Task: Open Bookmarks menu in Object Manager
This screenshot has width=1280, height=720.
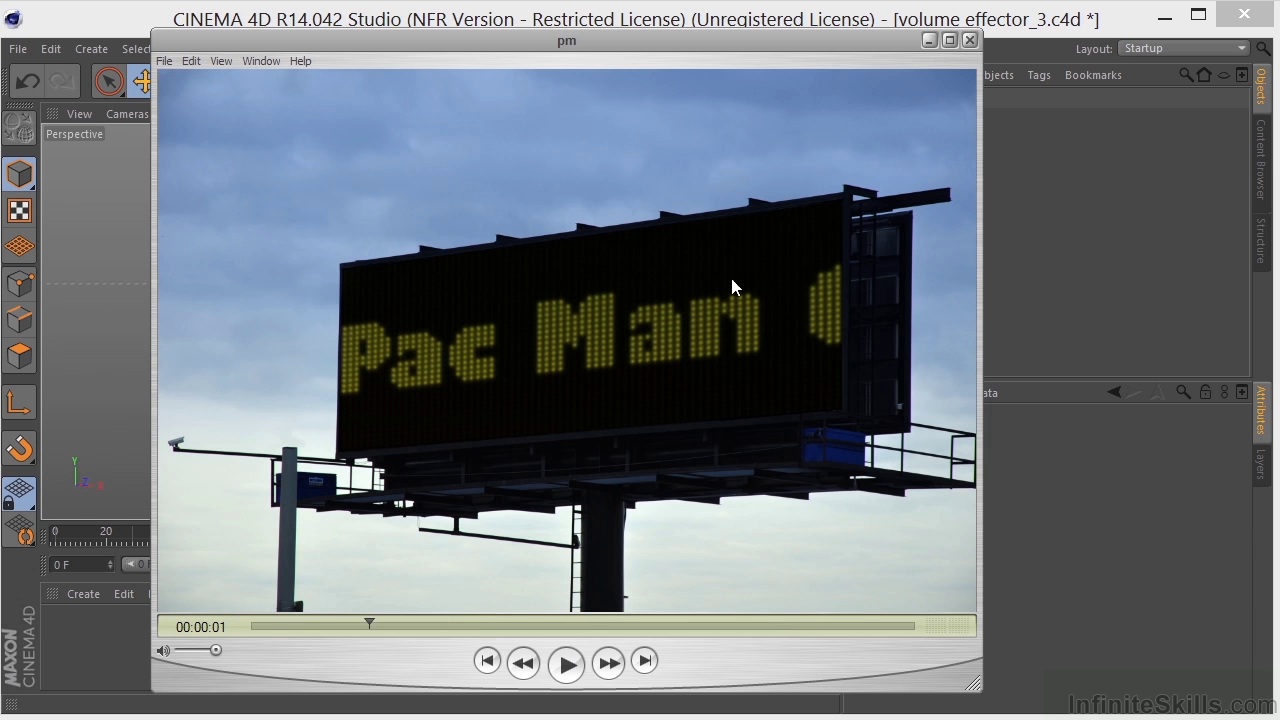Action: pos(1093,75)
